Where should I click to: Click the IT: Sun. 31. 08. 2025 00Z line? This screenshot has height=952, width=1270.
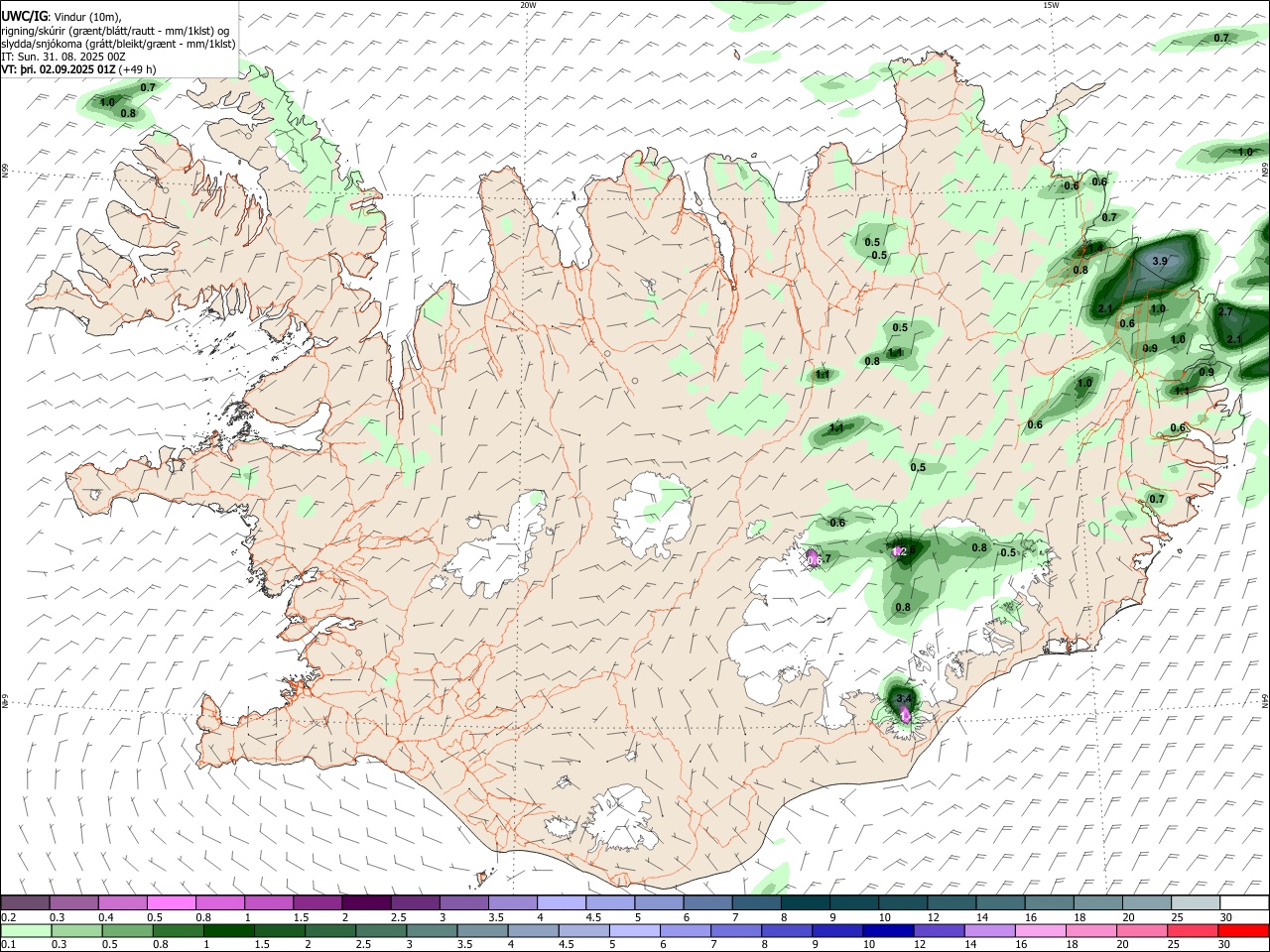63,58
